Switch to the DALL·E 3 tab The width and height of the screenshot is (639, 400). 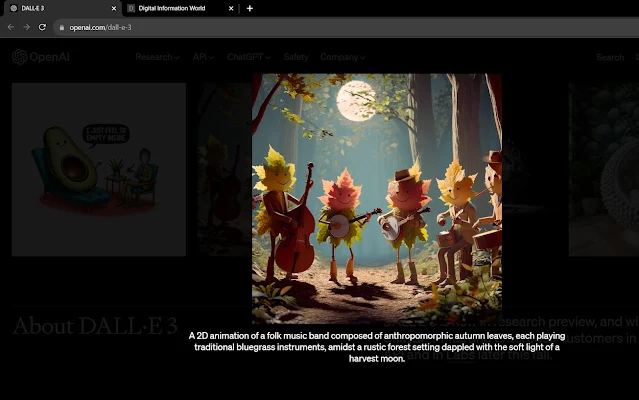(x=61, y=8)
